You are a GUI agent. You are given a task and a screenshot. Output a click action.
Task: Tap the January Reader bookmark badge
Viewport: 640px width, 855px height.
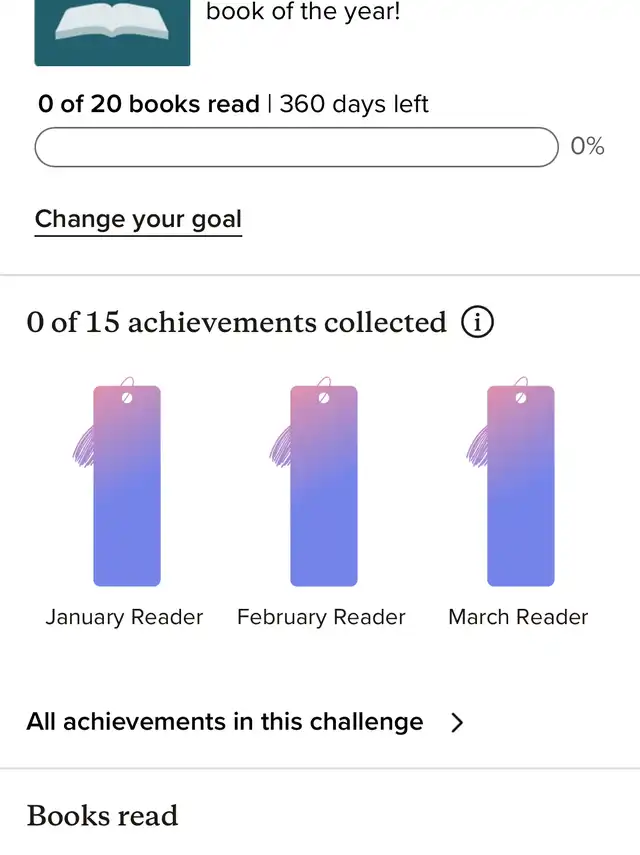[x=127, y=486]
